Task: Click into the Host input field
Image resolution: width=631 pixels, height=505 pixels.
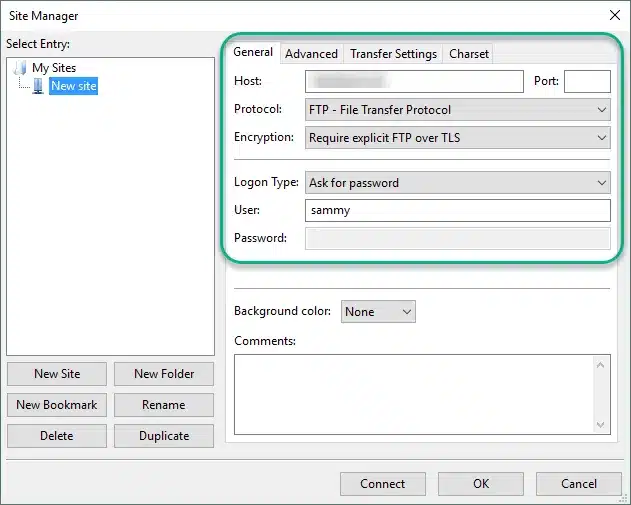Action: (414, 81)
